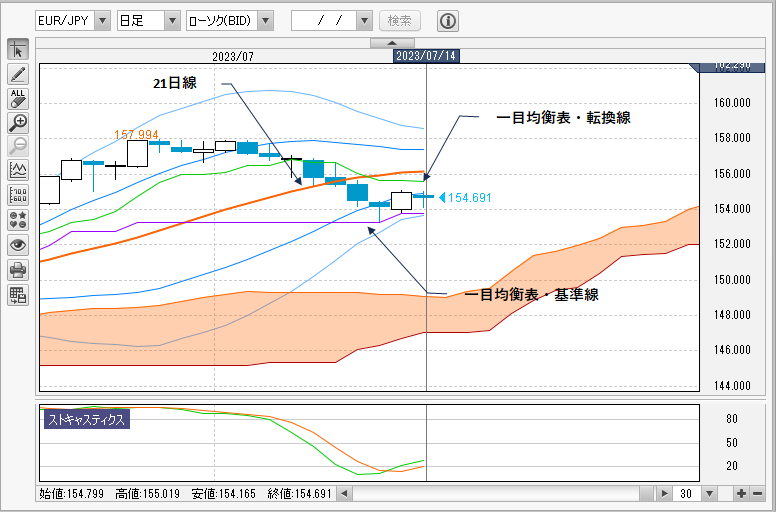
Task: Open the information button
Action: click(448, 21)
